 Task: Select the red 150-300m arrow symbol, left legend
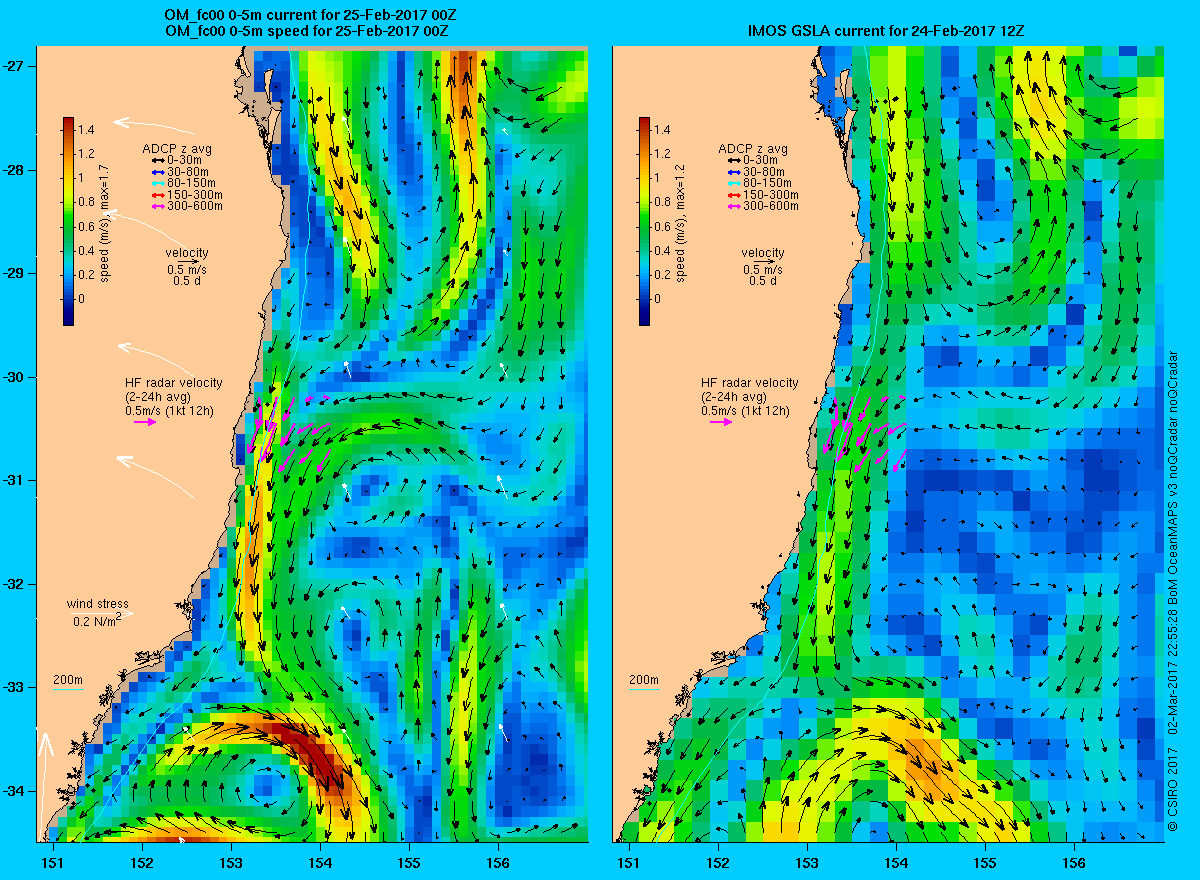click(x=156, y=194)
